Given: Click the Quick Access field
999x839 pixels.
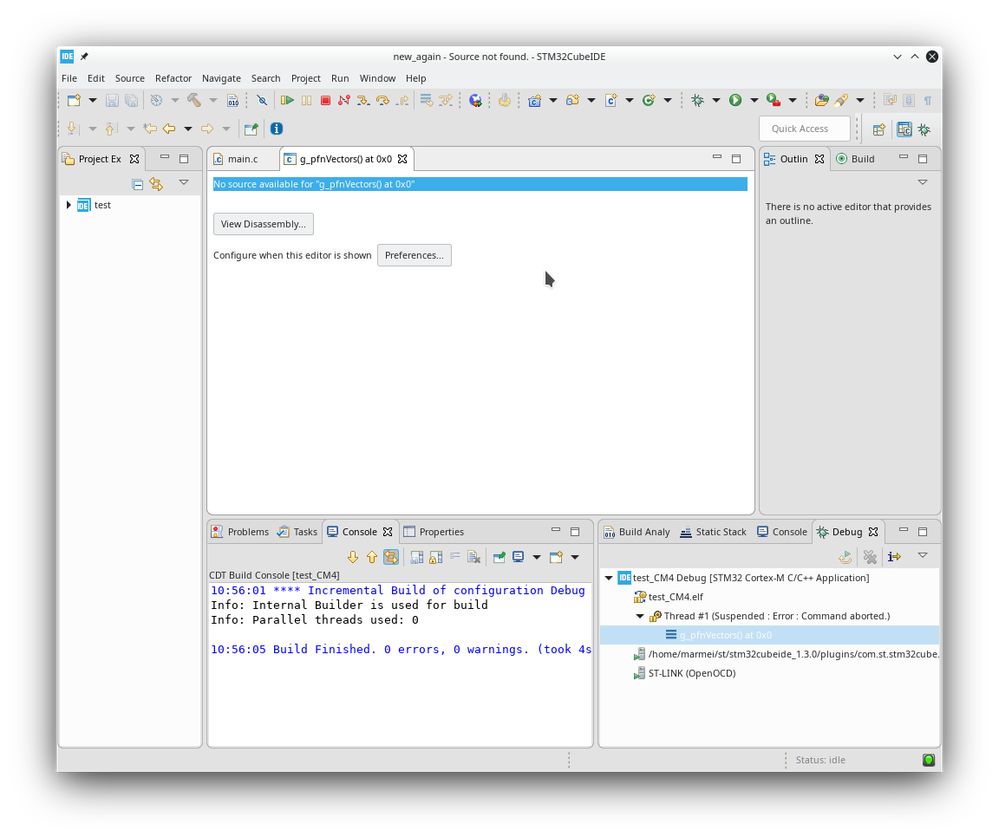Looking at the screenshot, I should pyautogui.click(x=804, y=129).
